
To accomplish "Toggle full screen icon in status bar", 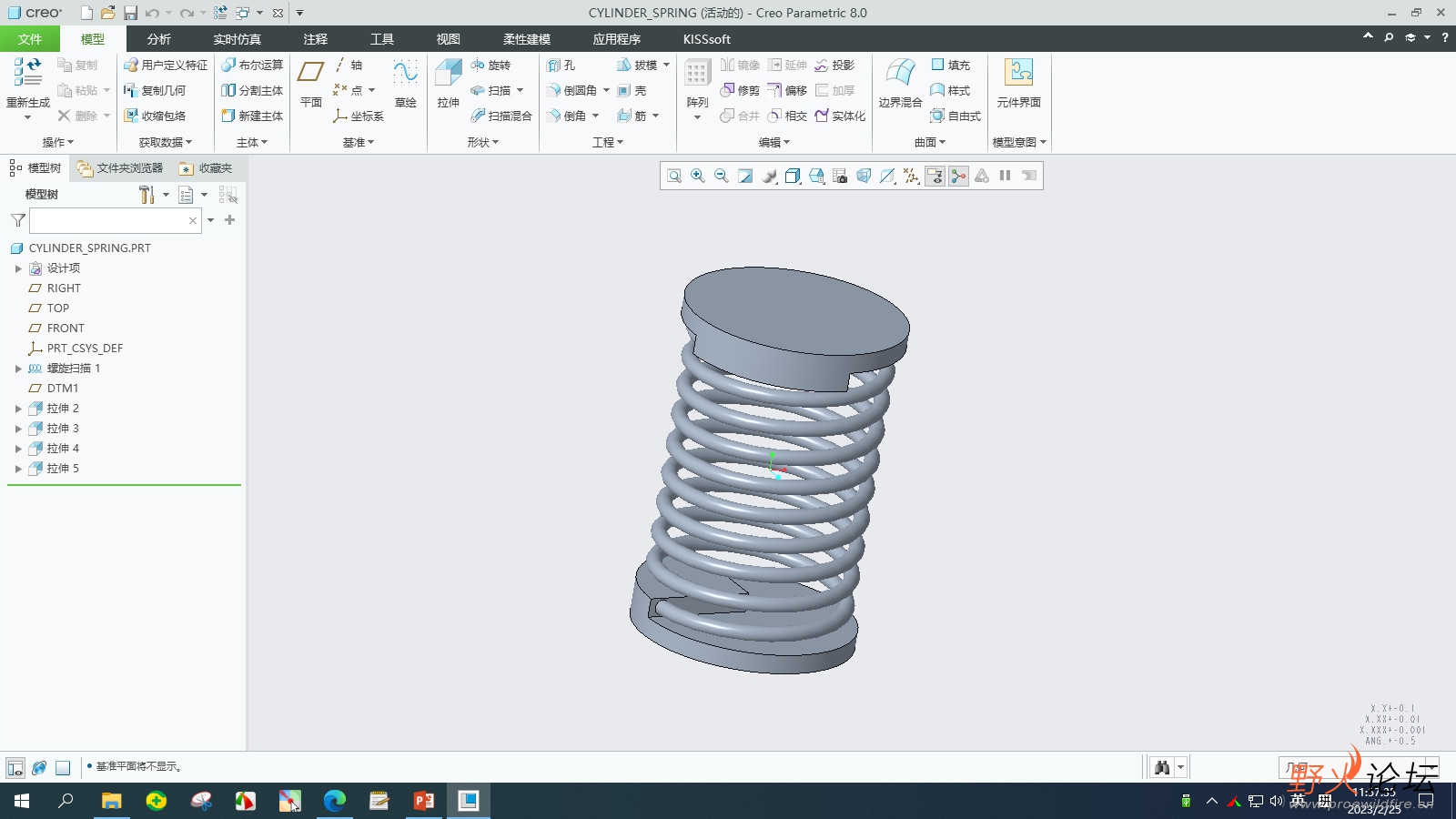I will (63, 767).
